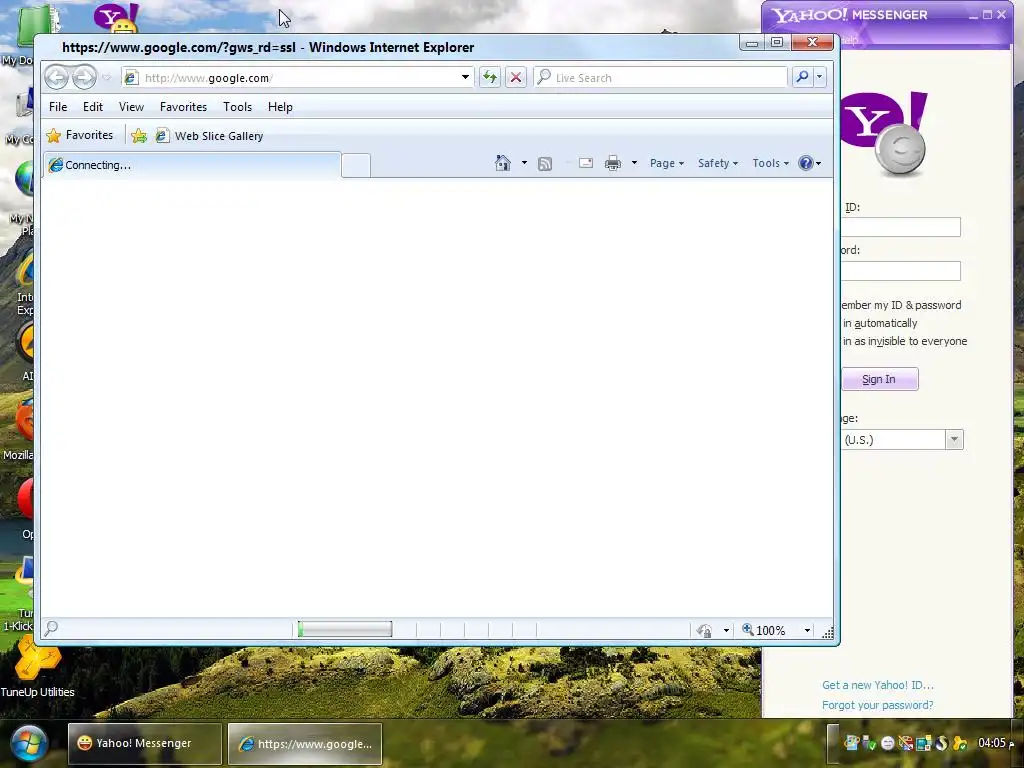Click the magnifier icon in IE status bar
The image size is (1024, 768).
pyautogui.click(x=52, y=628)
